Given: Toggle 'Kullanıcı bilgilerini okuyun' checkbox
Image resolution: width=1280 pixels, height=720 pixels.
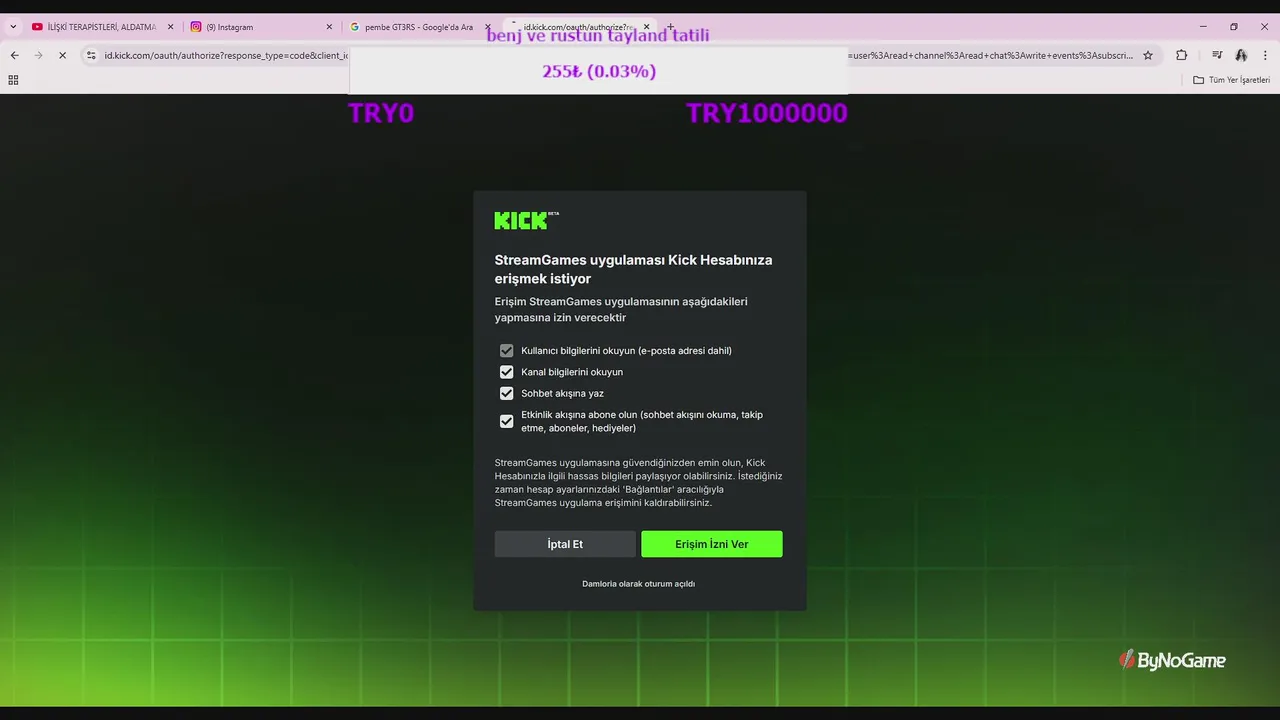Looking at the screenshot, I should click(506, 351).
